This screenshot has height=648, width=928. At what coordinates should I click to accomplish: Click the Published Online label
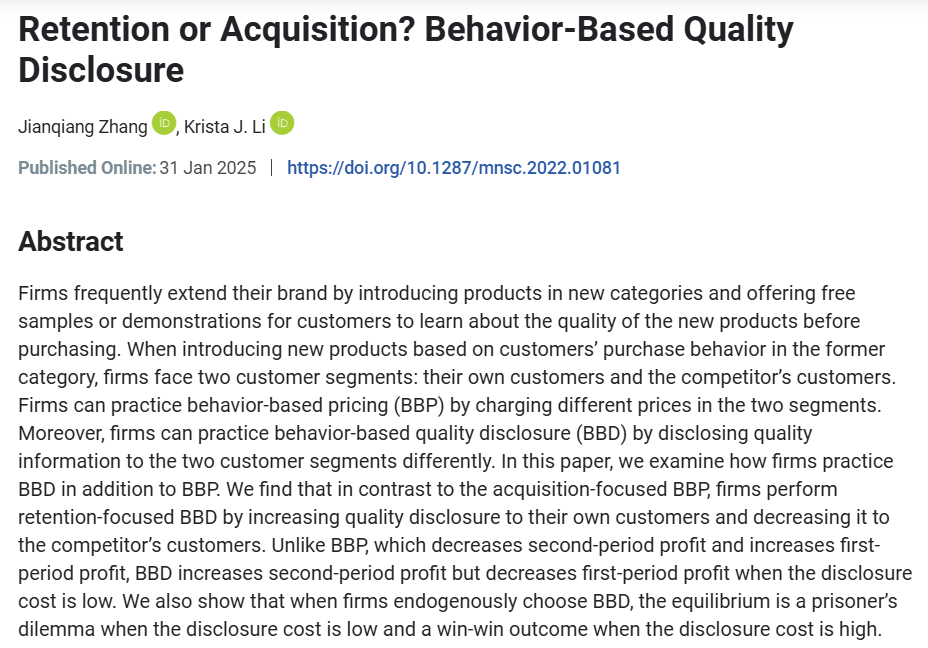[87, 168]
